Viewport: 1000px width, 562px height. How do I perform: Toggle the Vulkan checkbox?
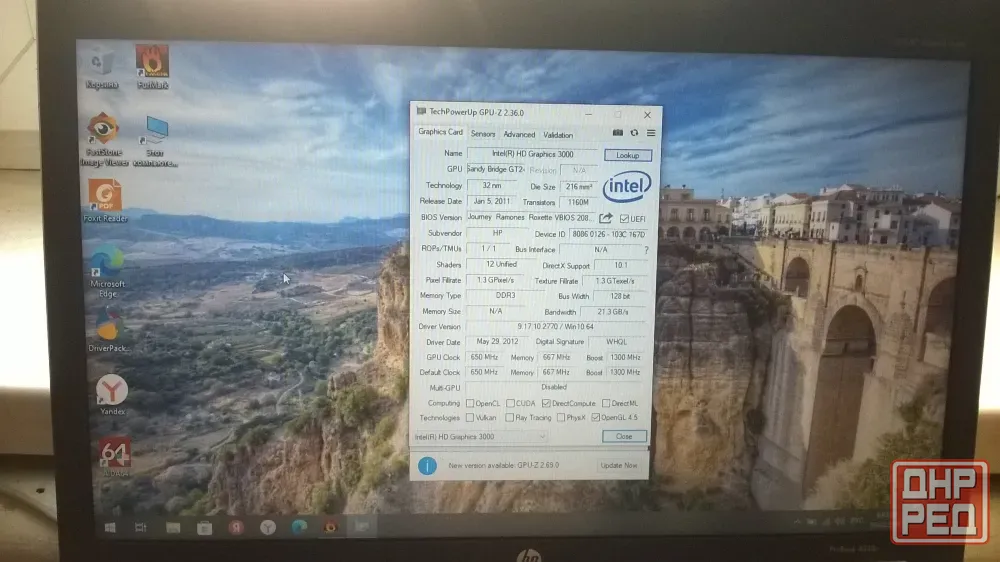click(470, 418)
